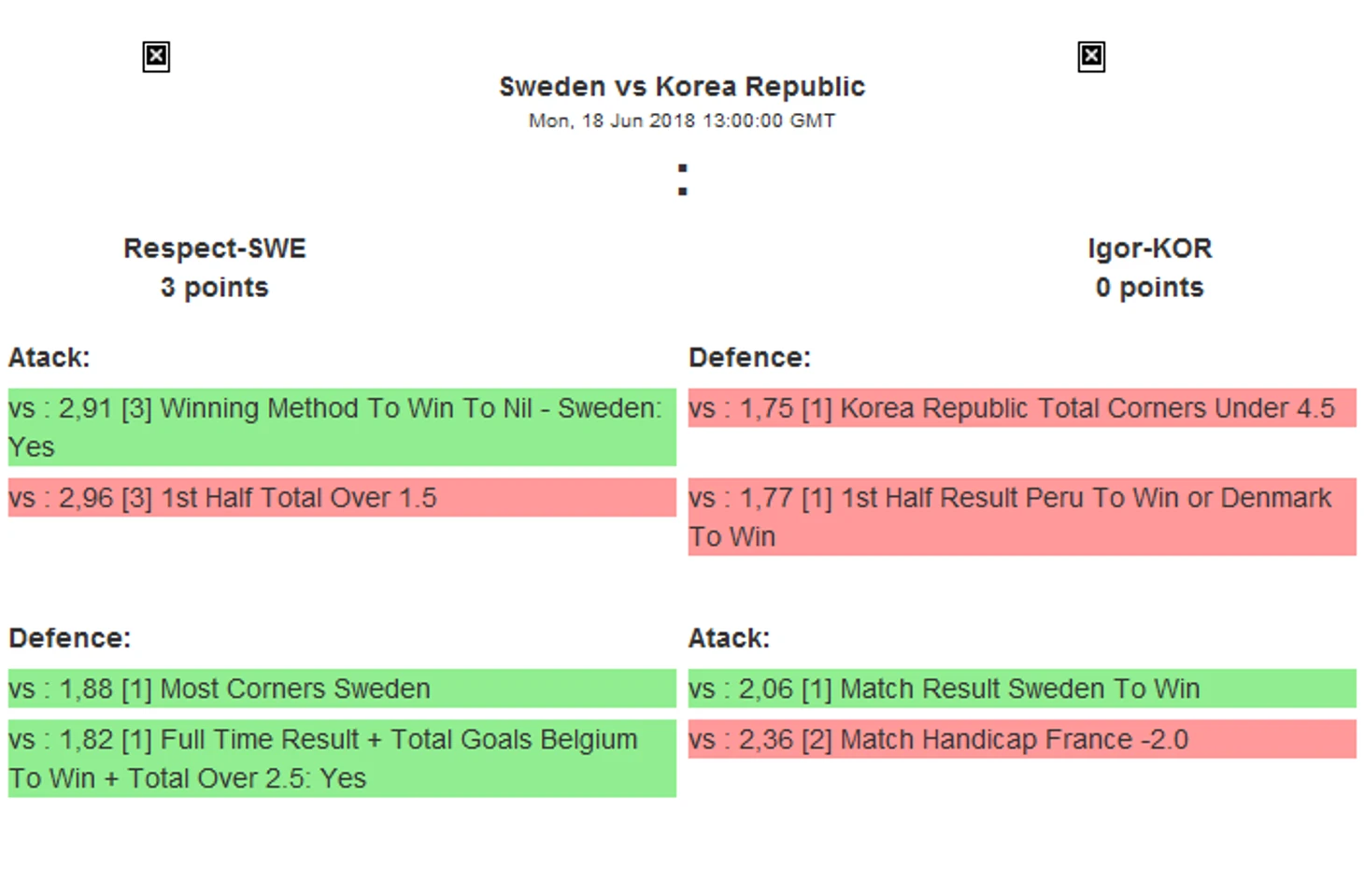The width and height of the screenshot is (1364, 896).
Task: Select the green Winning Method To Win To Nil bet
Action: (342, 427)
